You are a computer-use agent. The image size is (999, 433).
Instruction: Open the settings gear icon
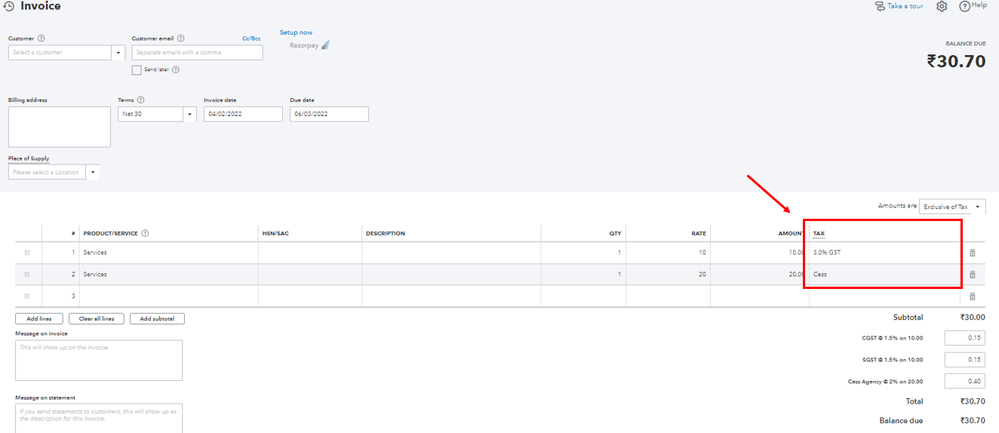[x=942, y=6]
